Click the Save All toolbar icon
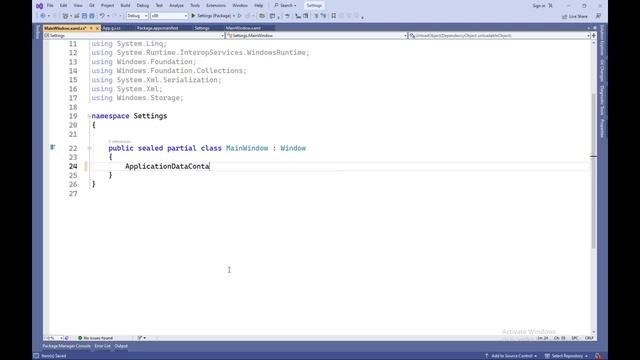 tap(92, 16)
